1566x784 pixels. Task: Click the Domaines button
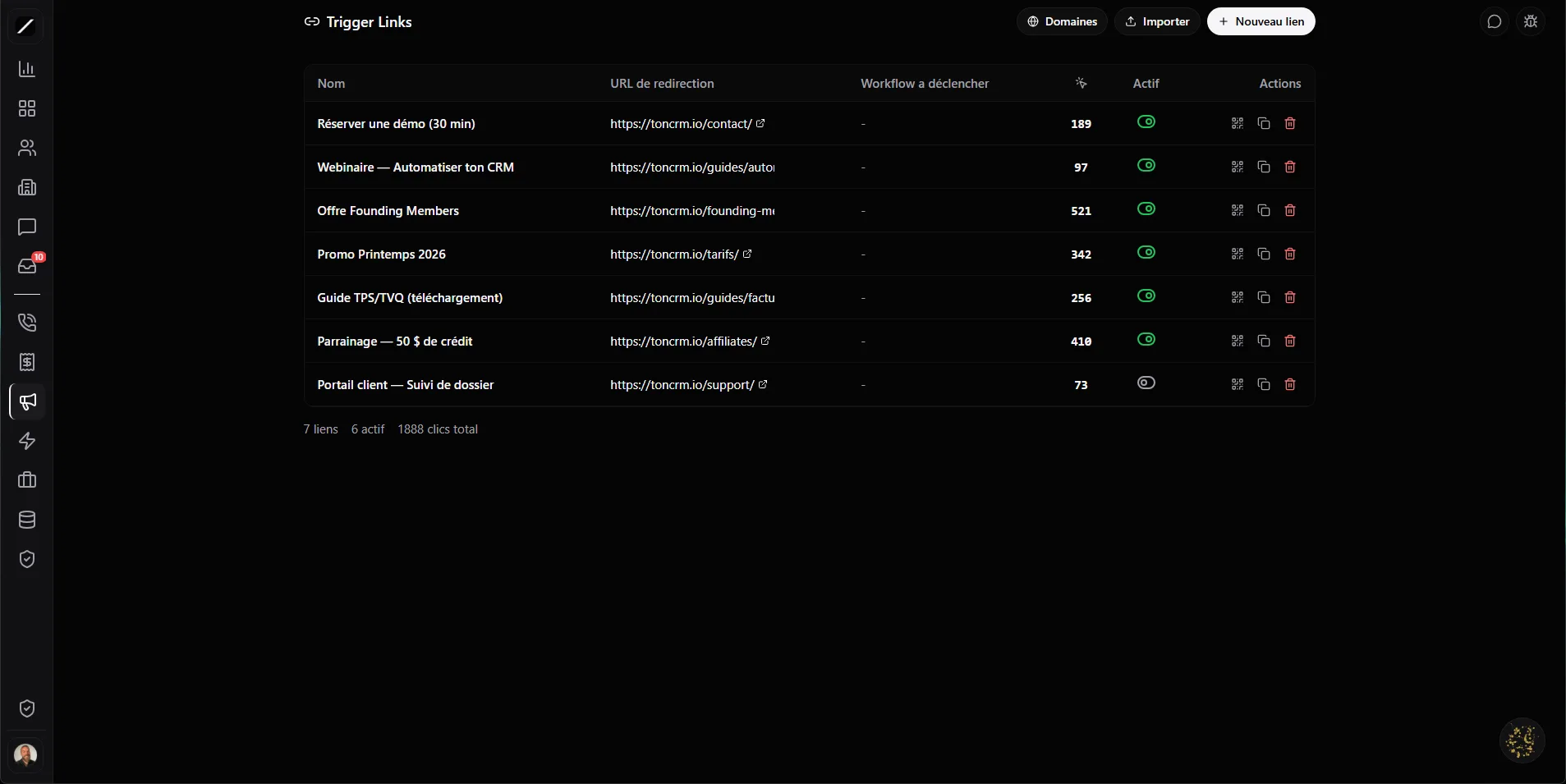pos(1062,21)
